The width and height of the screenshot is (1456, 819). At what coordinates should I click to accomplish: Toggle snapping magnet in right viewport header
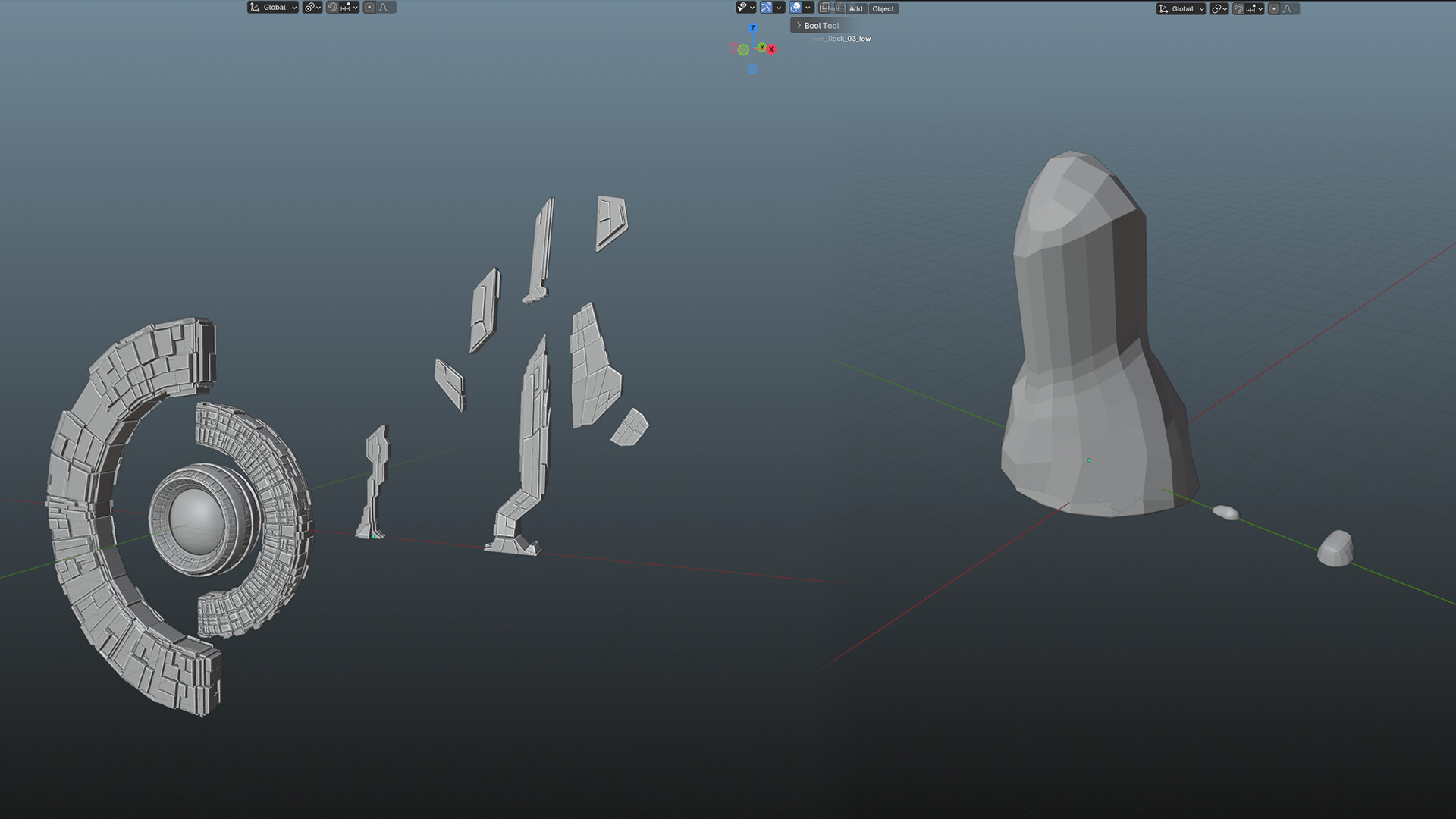pos(1238,9)
